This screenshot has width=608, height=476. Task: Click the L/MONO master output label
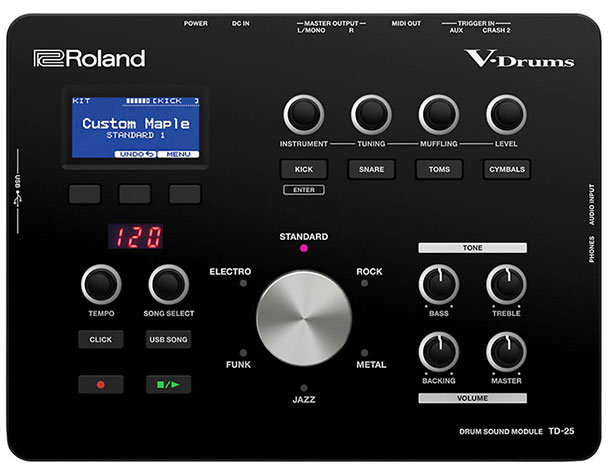(x=311, y=30)
